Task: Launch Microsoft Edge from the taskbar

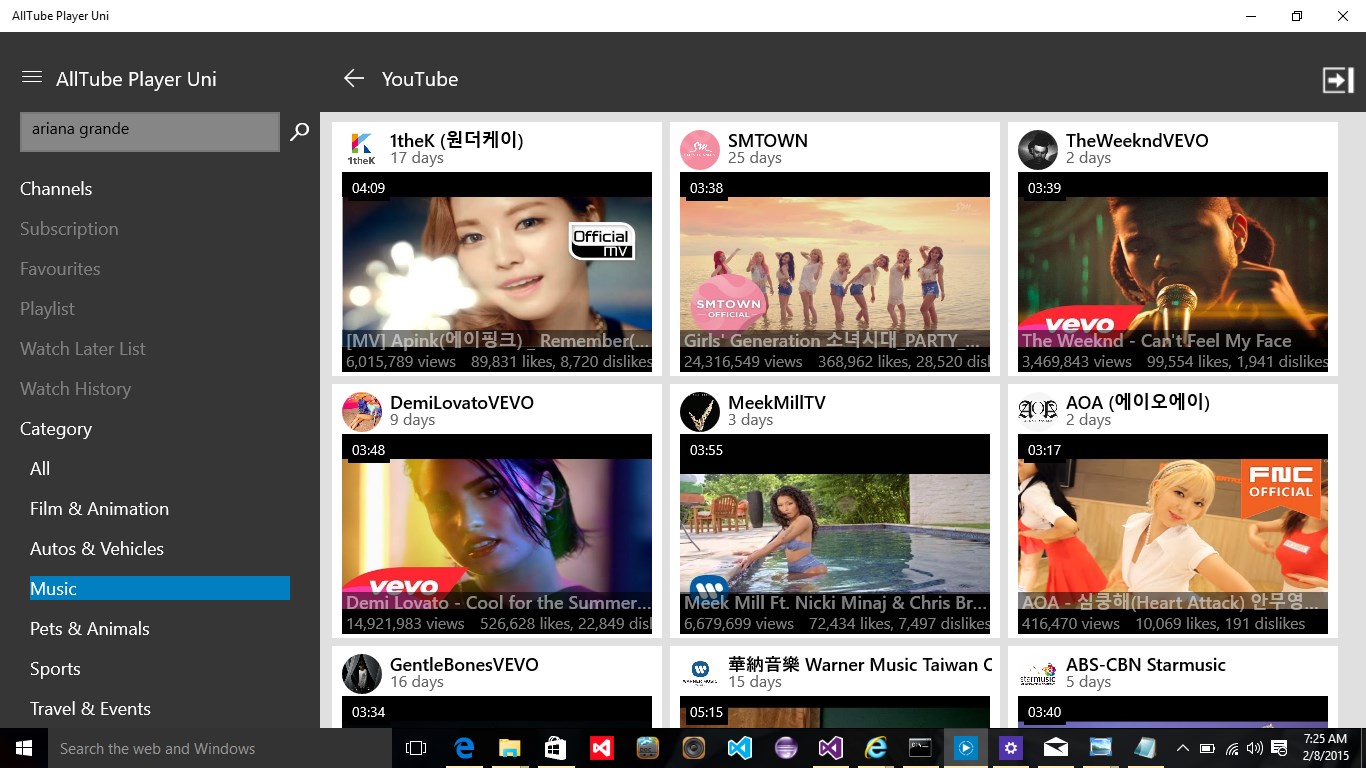Action: click(464, 748)
